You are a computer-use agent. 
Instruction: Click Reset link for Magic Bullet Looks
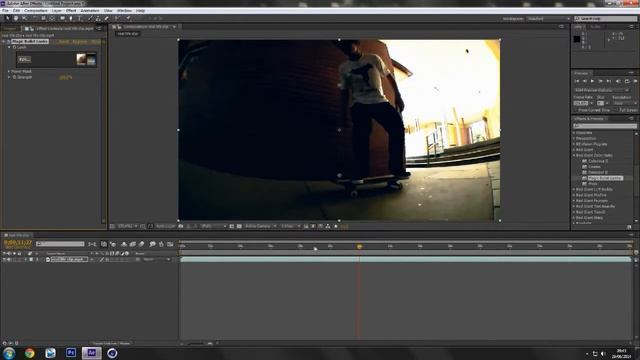(64, 42)
